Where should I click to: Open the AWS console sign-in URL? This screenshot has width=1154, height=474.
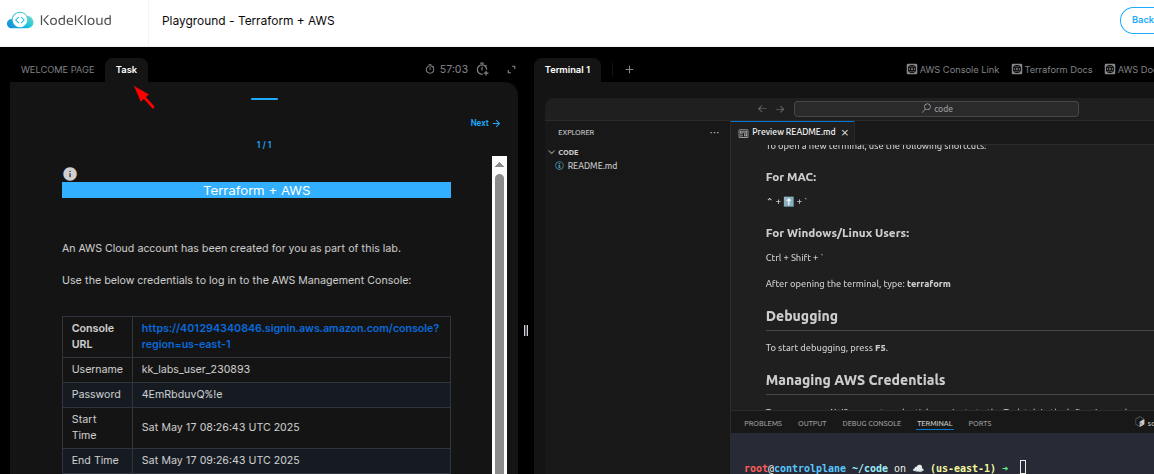coord(290,336)
